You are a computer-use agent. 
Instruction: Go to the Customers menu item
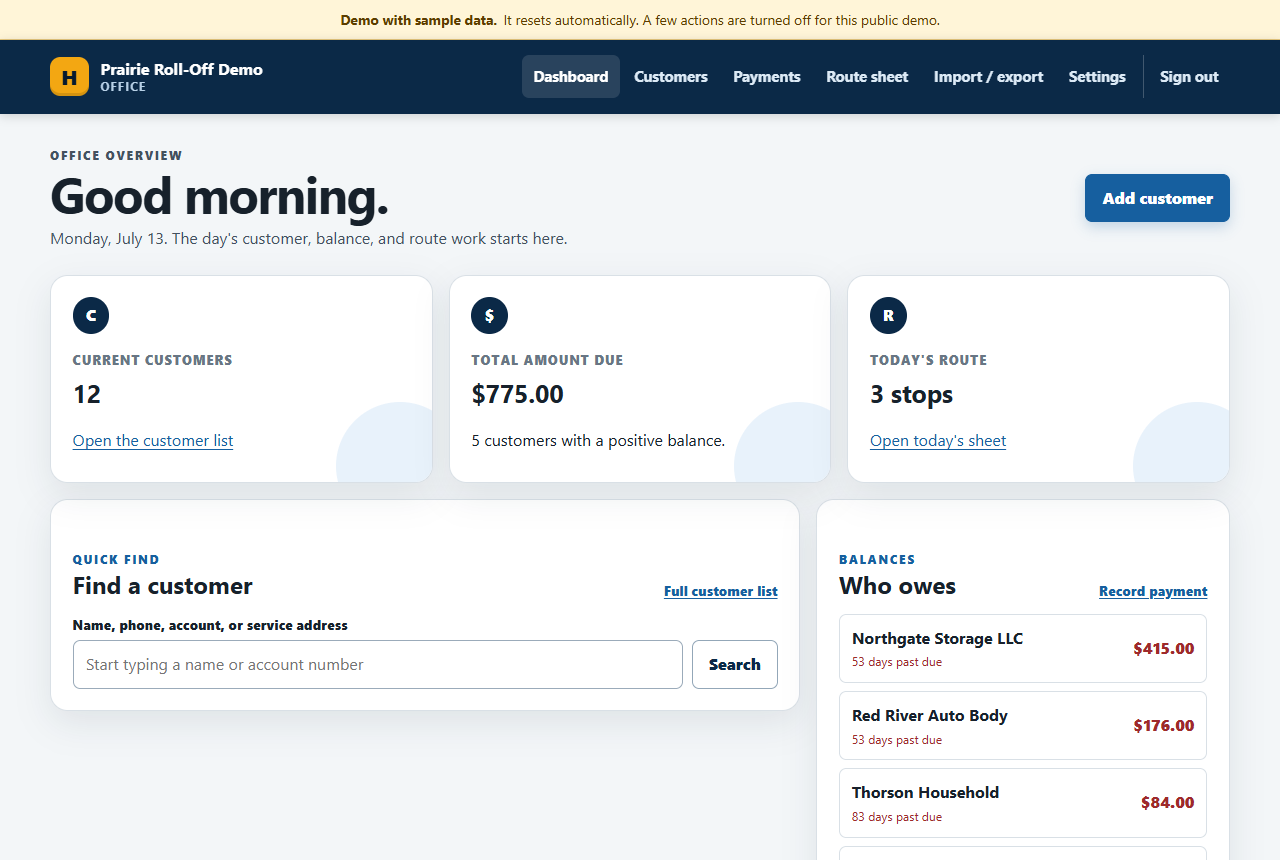pos(671,77)
